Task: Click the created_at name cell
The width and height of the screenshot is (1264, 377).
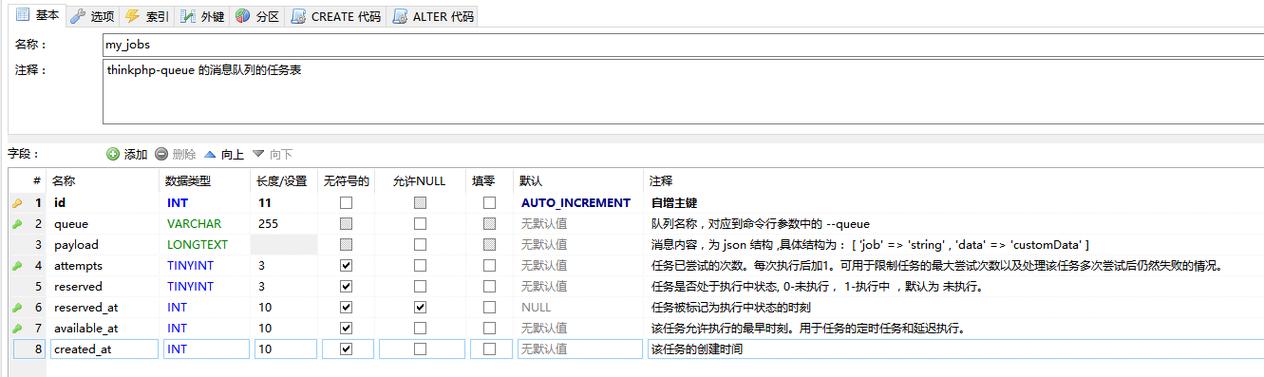Action: [105, 349]
